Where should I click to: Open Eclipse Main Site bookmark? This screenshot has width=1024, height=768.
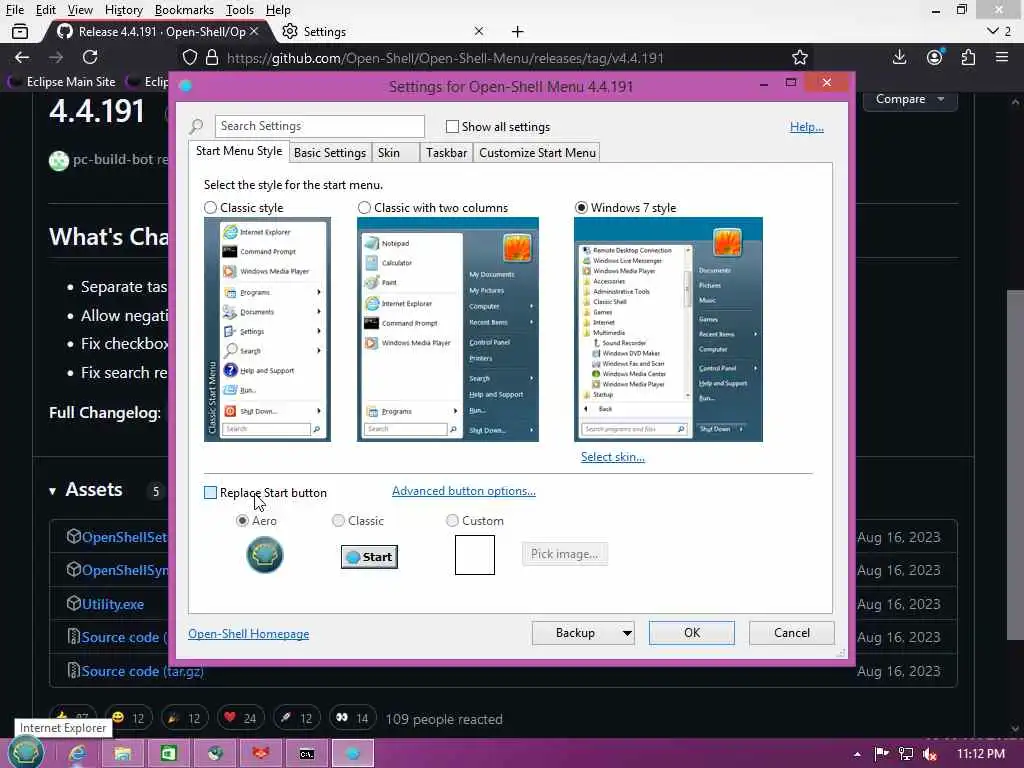pyautogui.click(x=63, y=82)
